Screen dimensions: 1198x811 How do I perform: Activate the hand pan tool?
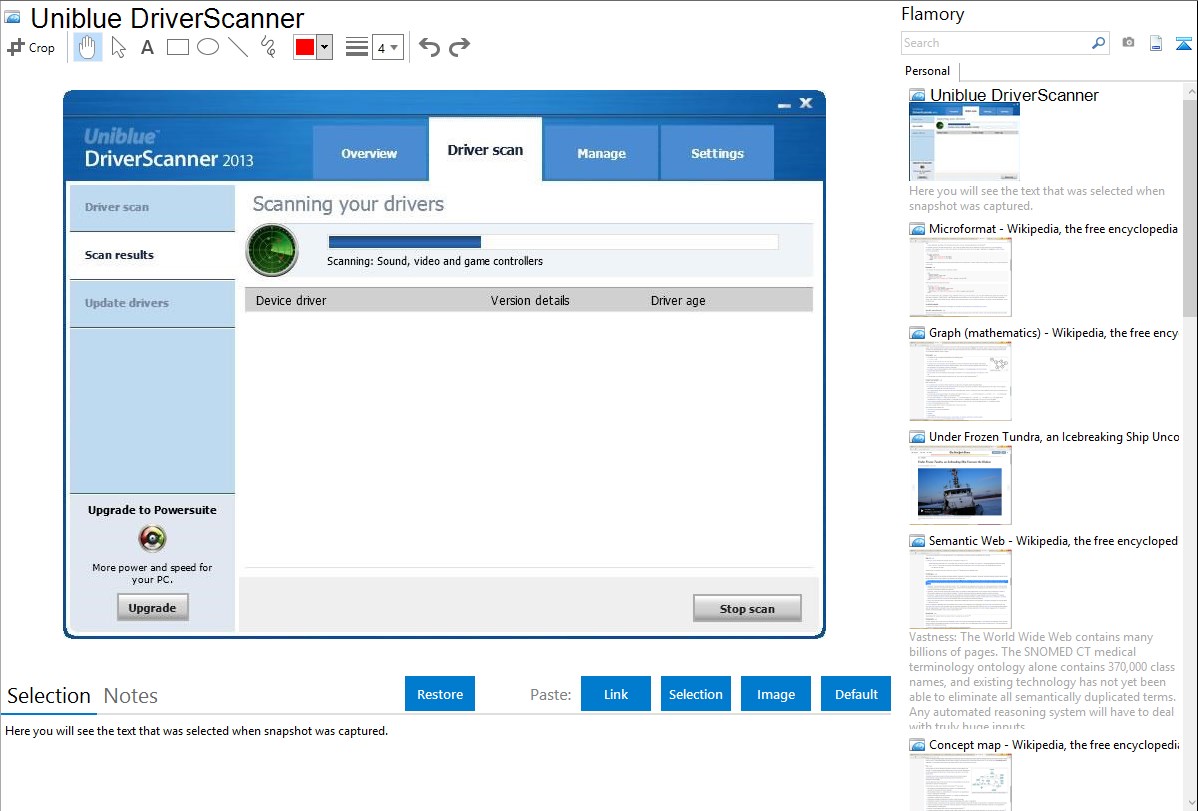[88, 47]
